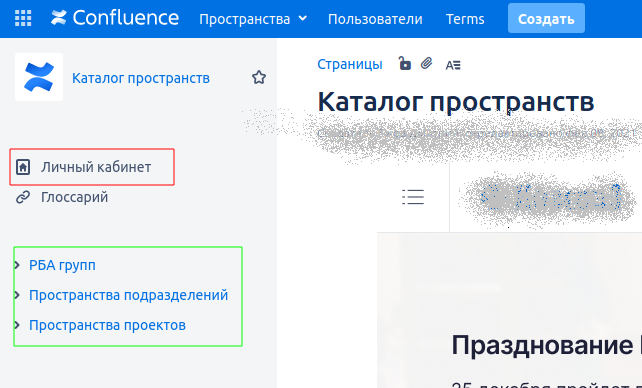
Task: Star the Каталог пространств space
Action: 259,77
